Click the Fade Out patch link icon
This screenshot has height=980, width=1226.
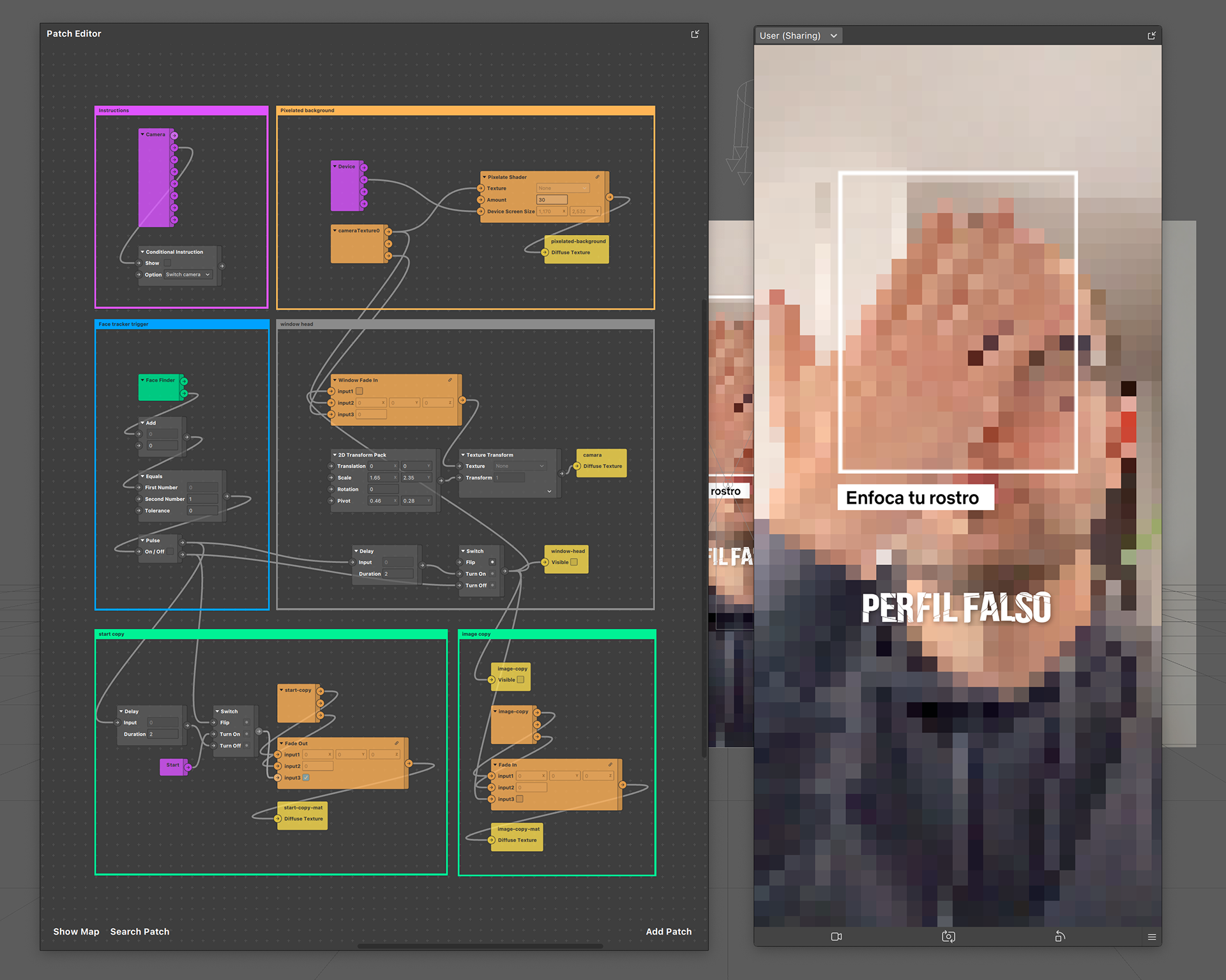point(397,743)
